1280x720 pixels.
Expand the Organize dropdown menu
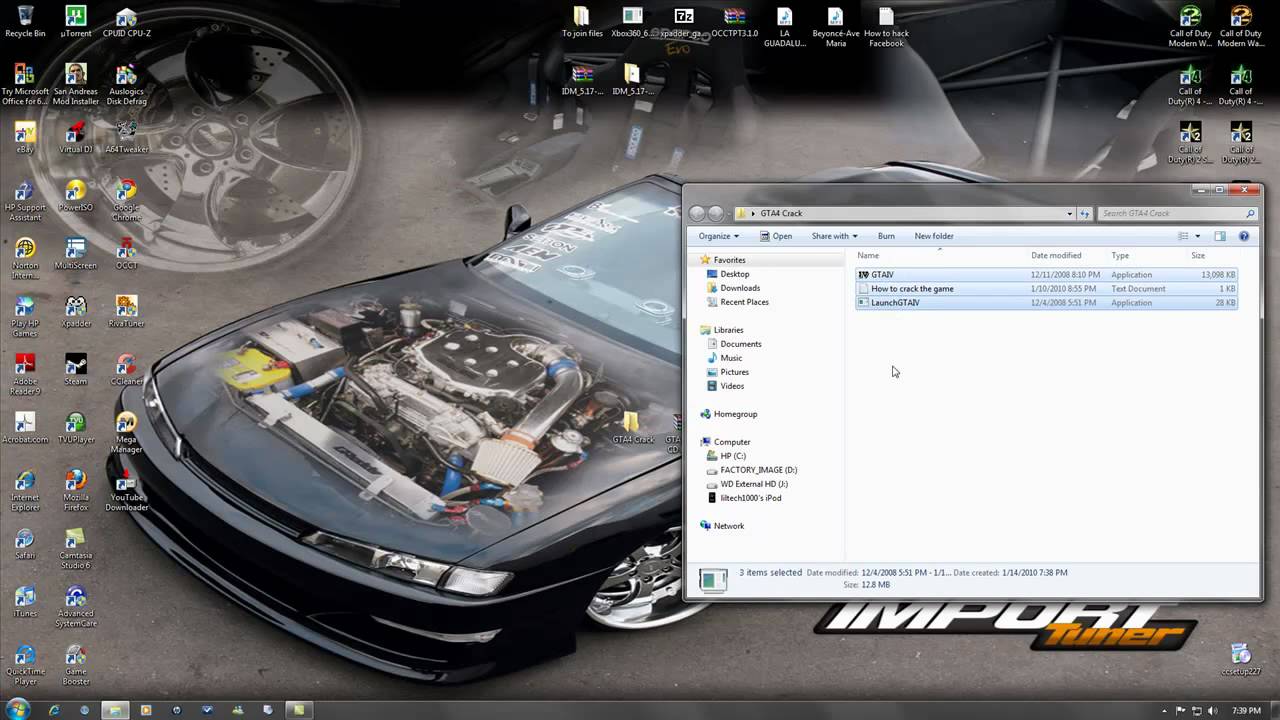(x=719, y=236)
